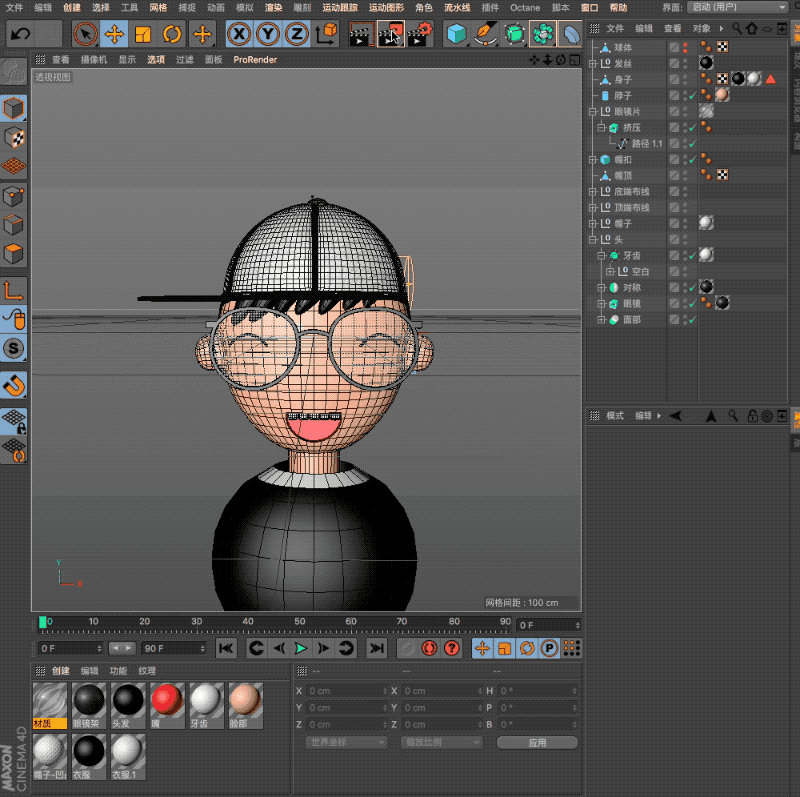Switch to Model mode
The image size is (800, 797).
(x=14, y=108)
